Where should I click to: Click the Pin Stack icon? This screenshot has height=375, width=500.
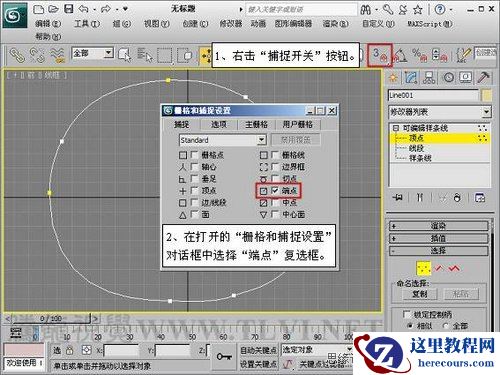click(398, 198)
